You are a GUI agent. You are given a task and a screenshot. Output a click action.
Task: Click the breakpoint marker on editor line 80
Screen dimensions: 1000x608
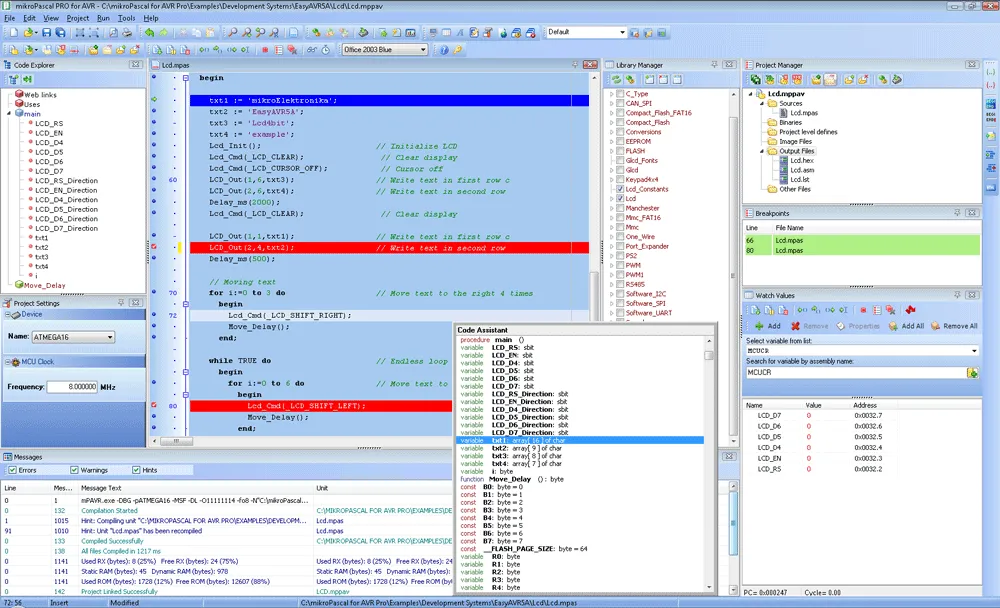point(154,405)
